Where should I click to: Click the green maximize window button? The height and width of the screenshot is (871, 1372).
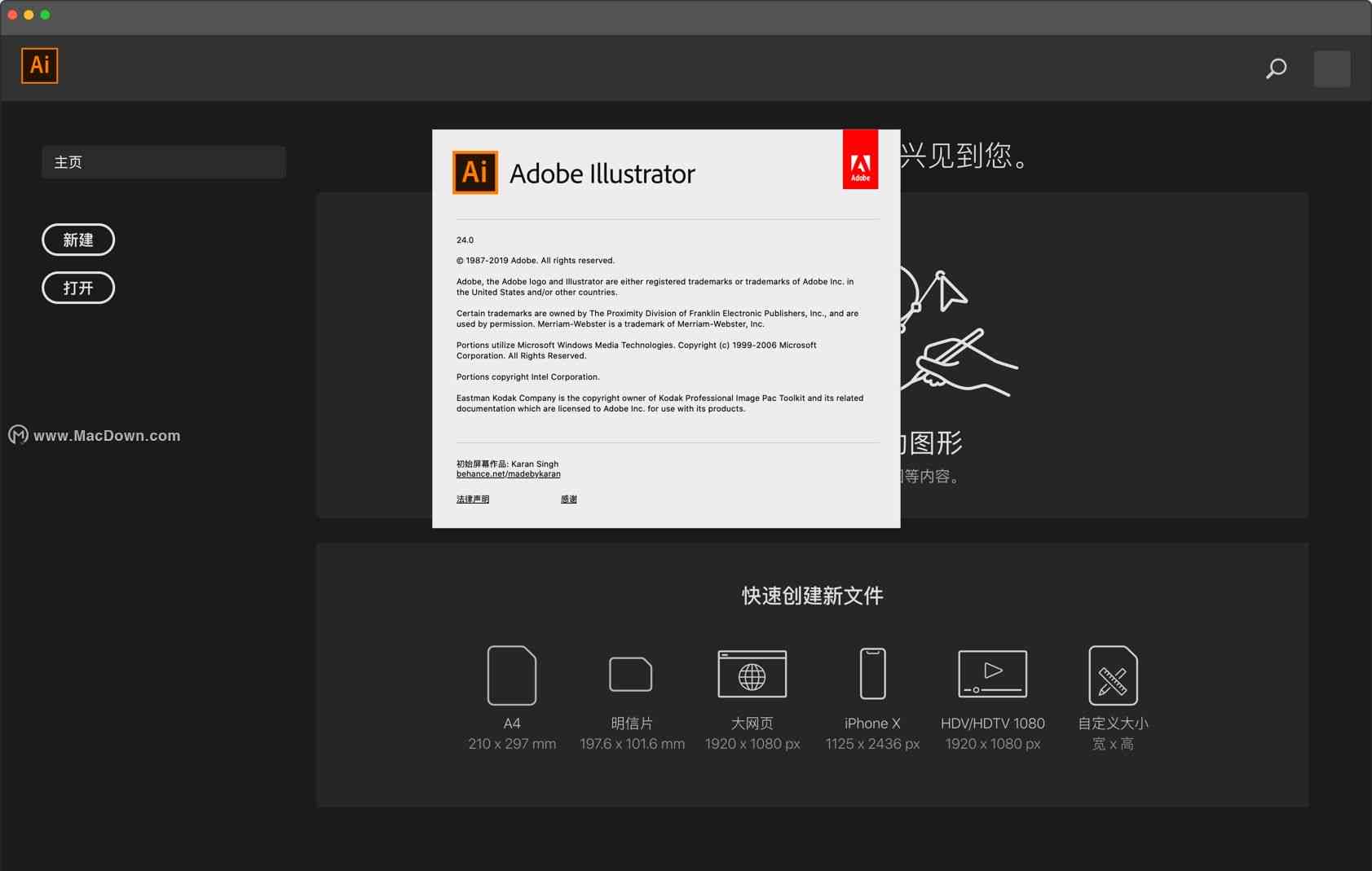click(x=45, y=15)
